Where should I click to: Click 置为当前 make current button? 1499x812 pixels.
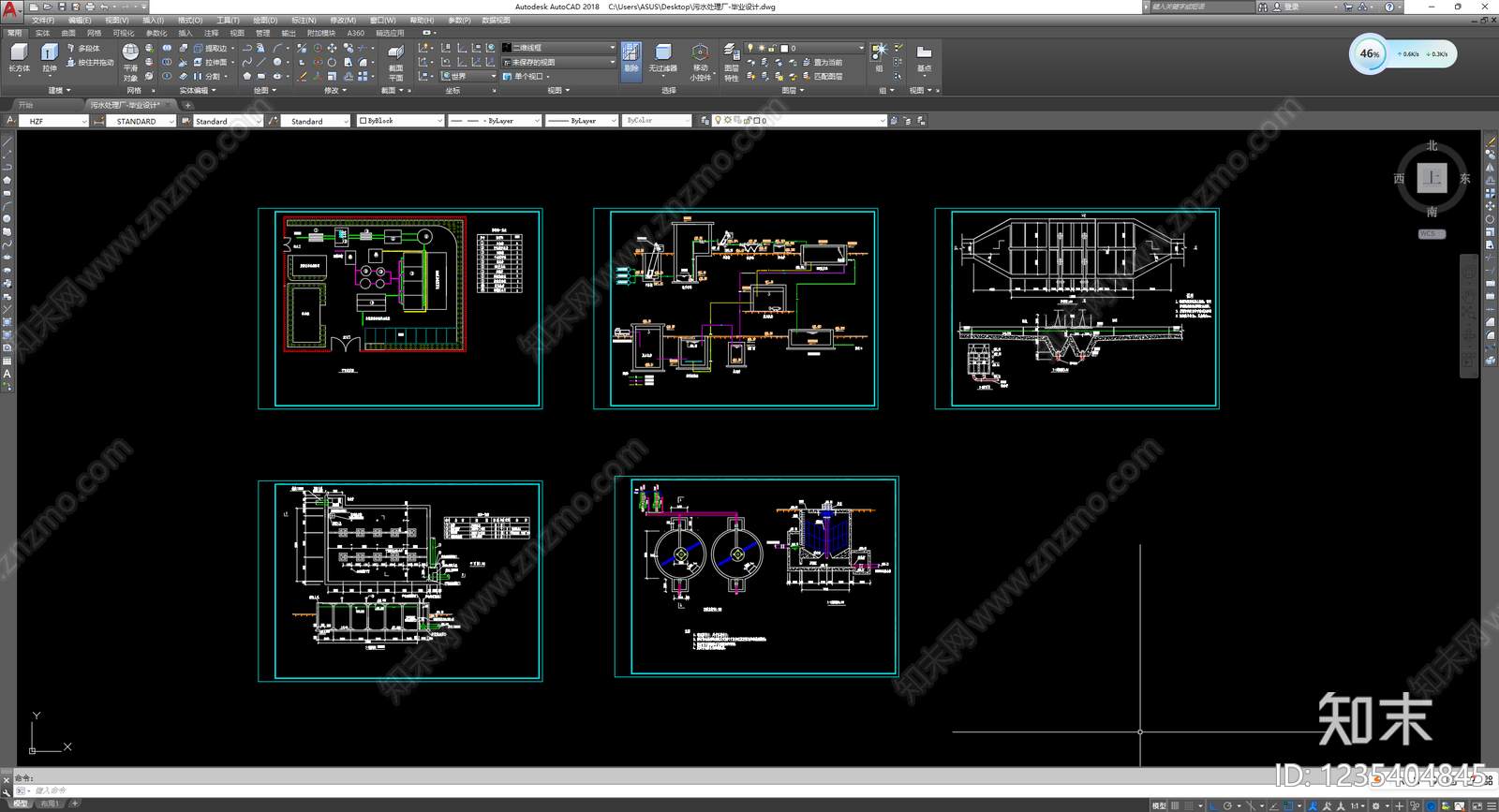822,62
